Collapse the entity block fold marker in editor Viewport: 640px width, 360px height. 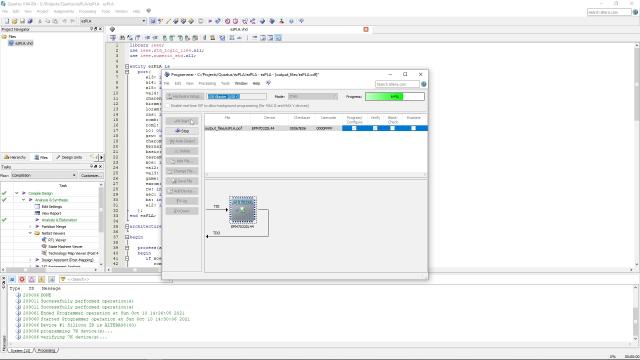[x=127, y=66]
